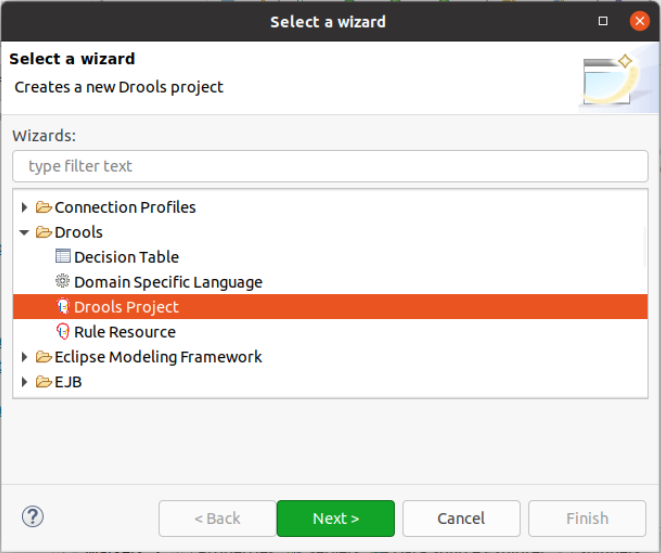Collapse the Drools tree node
Viewport: 661px width, 553px height.
click(x=25, y=232)
